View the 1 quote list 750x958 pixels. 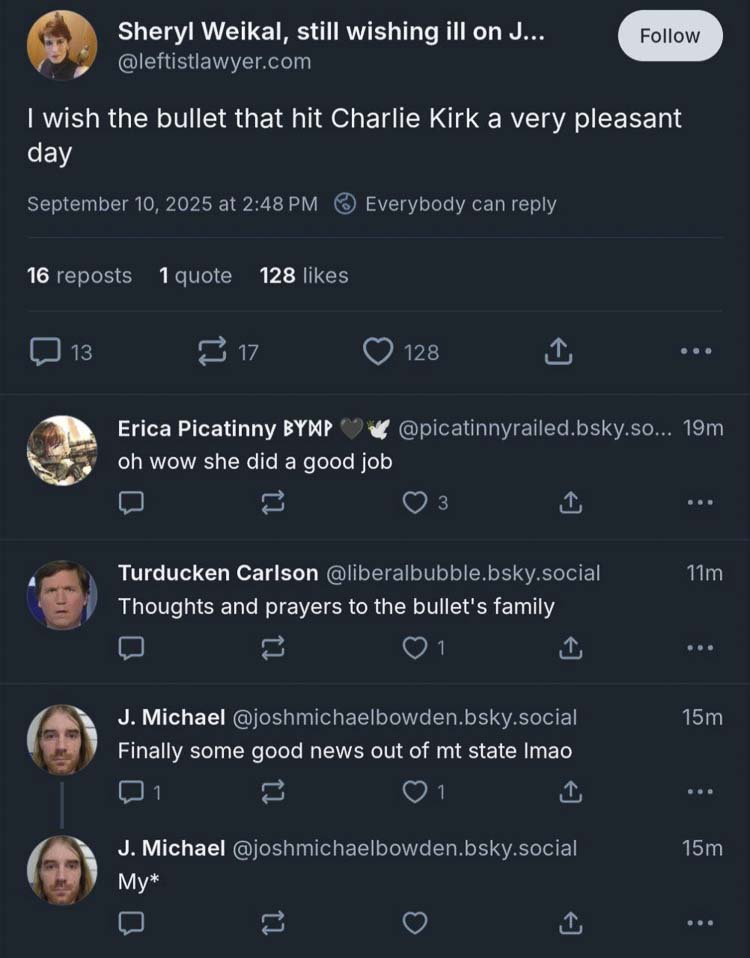click(x=195, y=275)
